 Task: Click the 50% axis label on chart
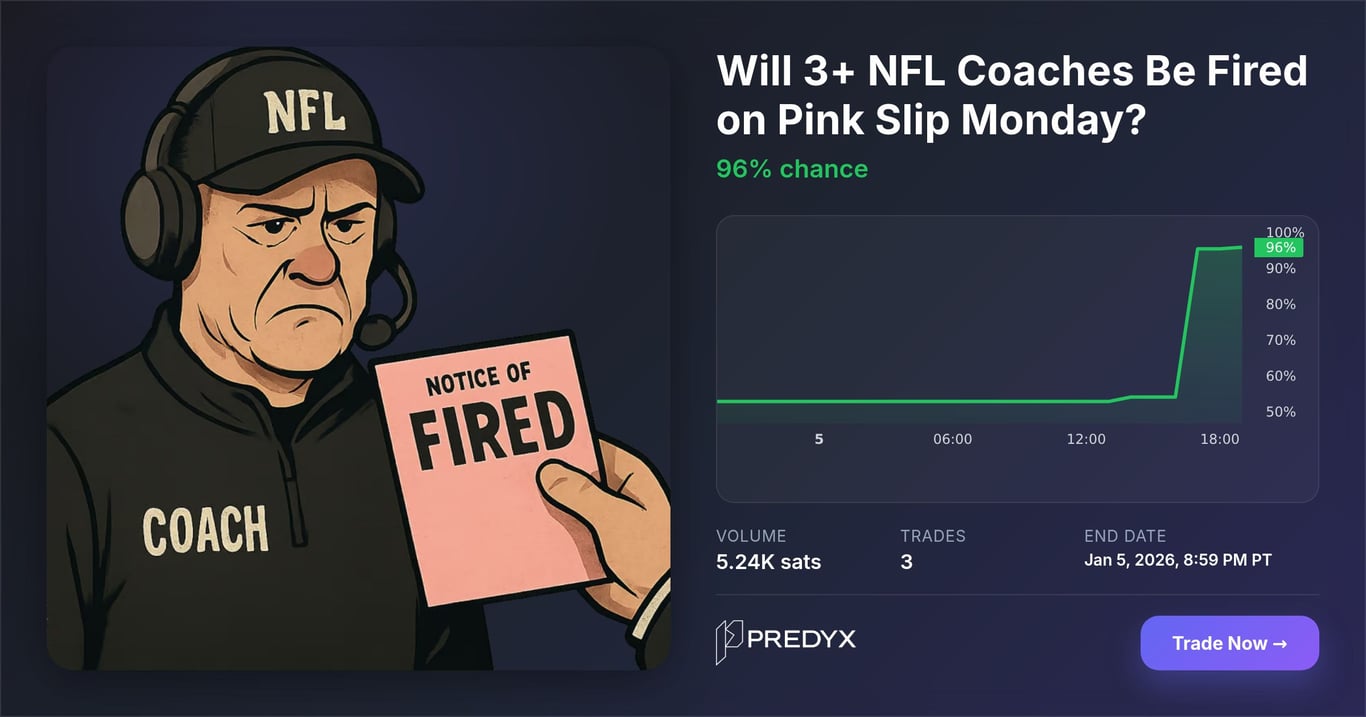1280,412
